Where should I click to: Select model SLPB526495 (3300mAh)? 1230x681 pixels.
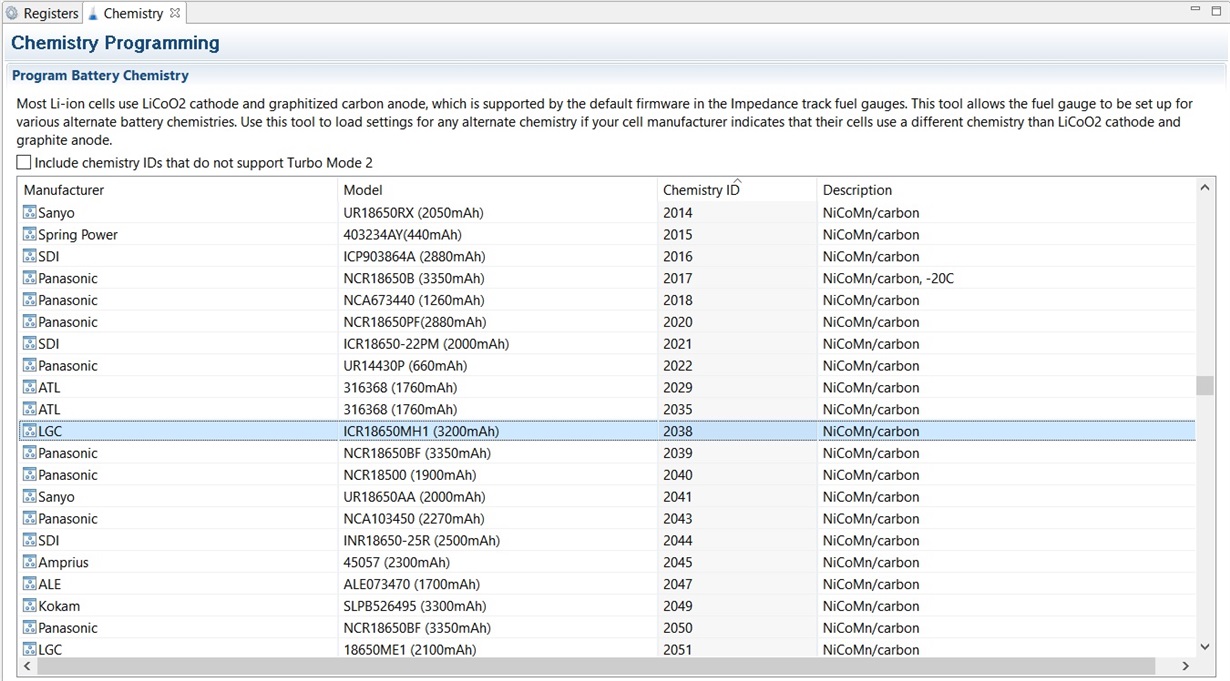(x=415, y=606)
